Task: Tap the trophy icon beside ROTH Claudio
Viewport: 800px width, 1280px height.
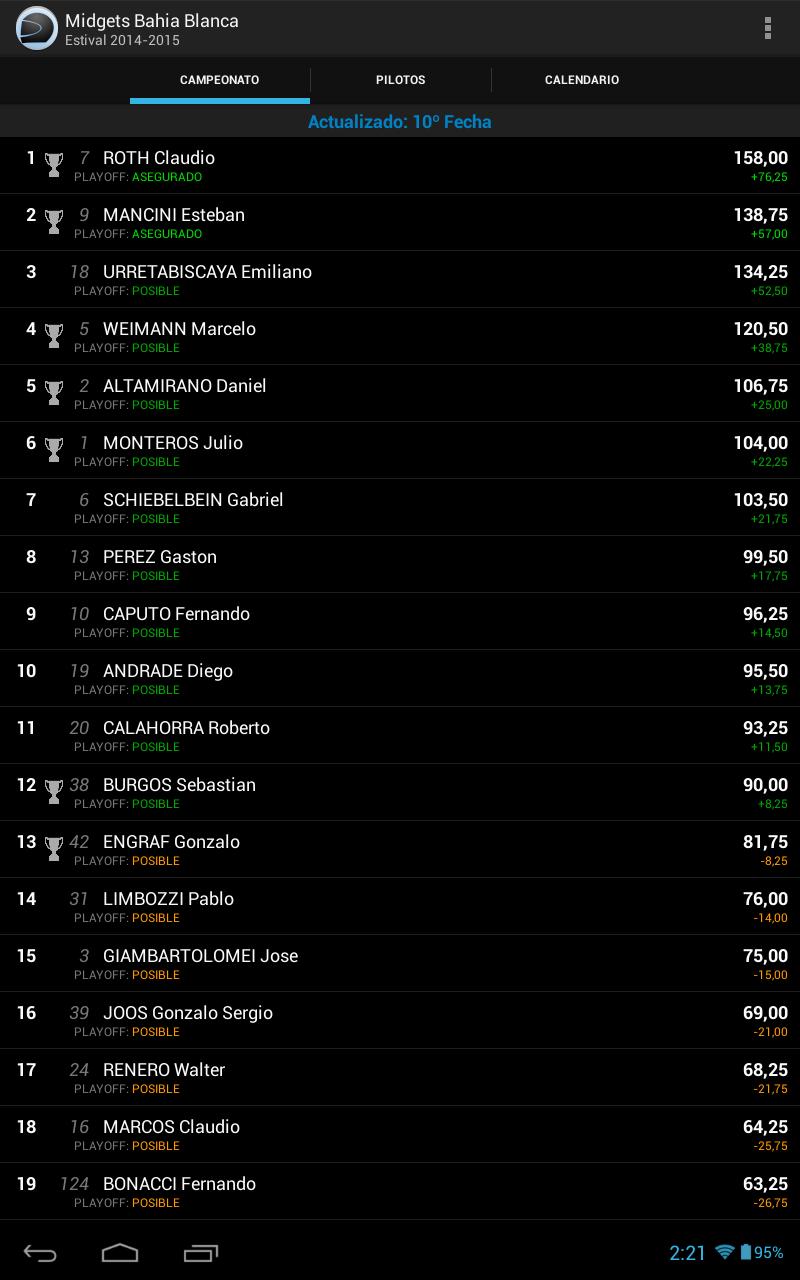Action: click(x=54, y=164)
